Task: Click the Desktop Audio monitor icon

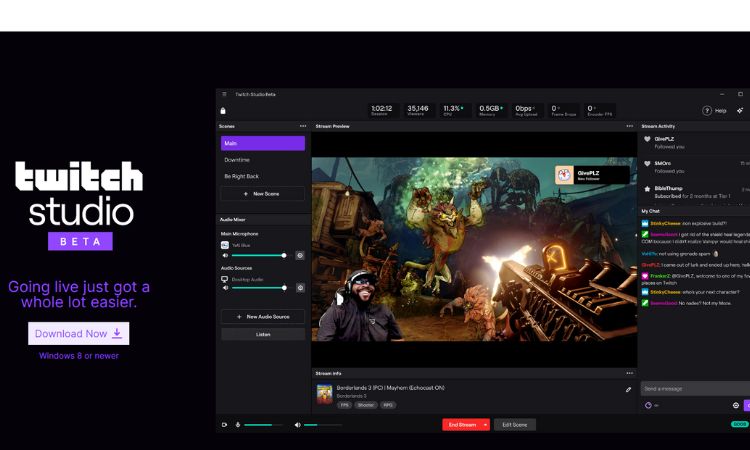Action: pyautogui.click(x=224, y=279)
